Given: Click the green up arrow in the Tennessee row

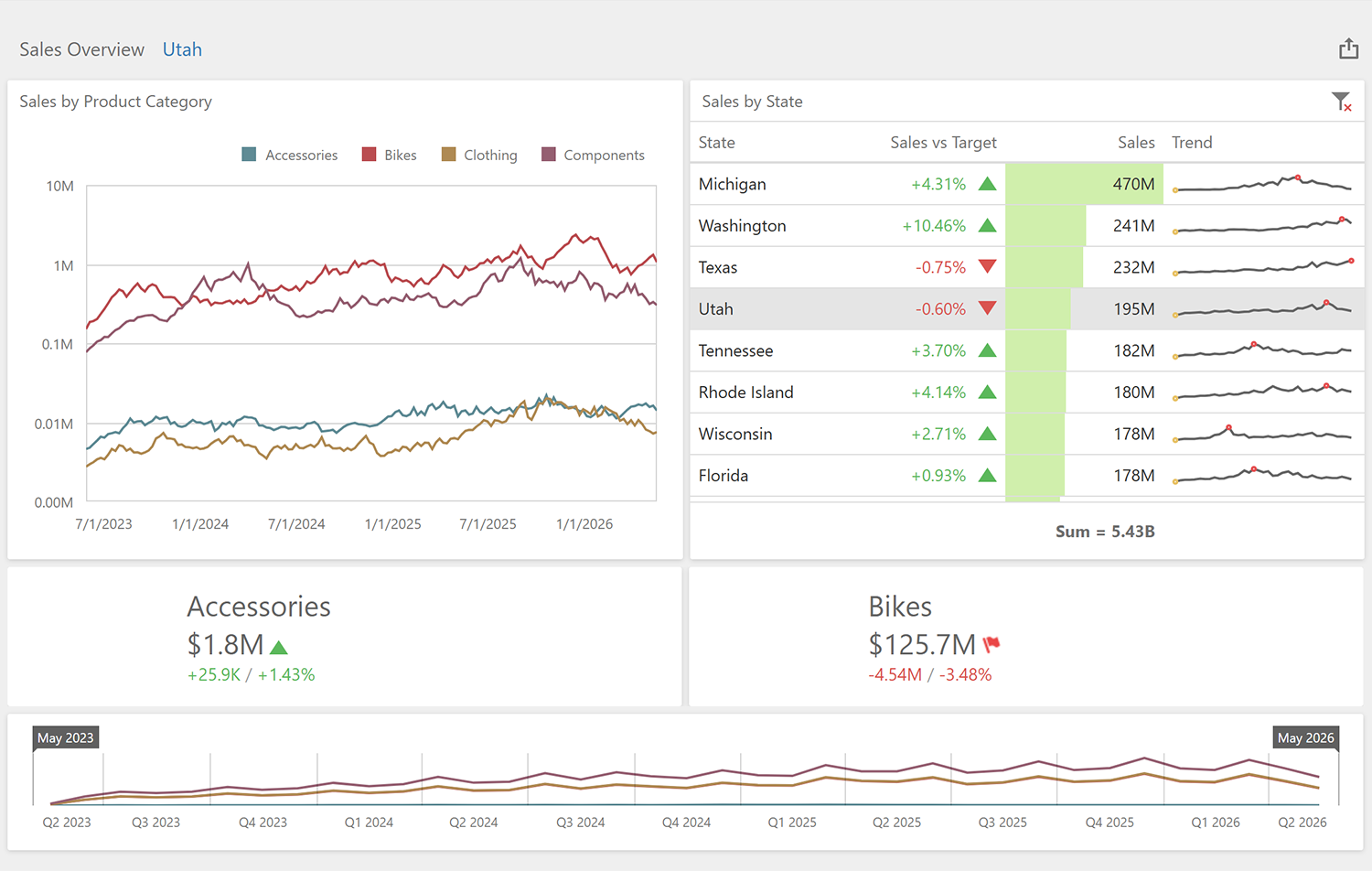Looking at the screenshot, I should pyautogui.click(x=987, y=350).
